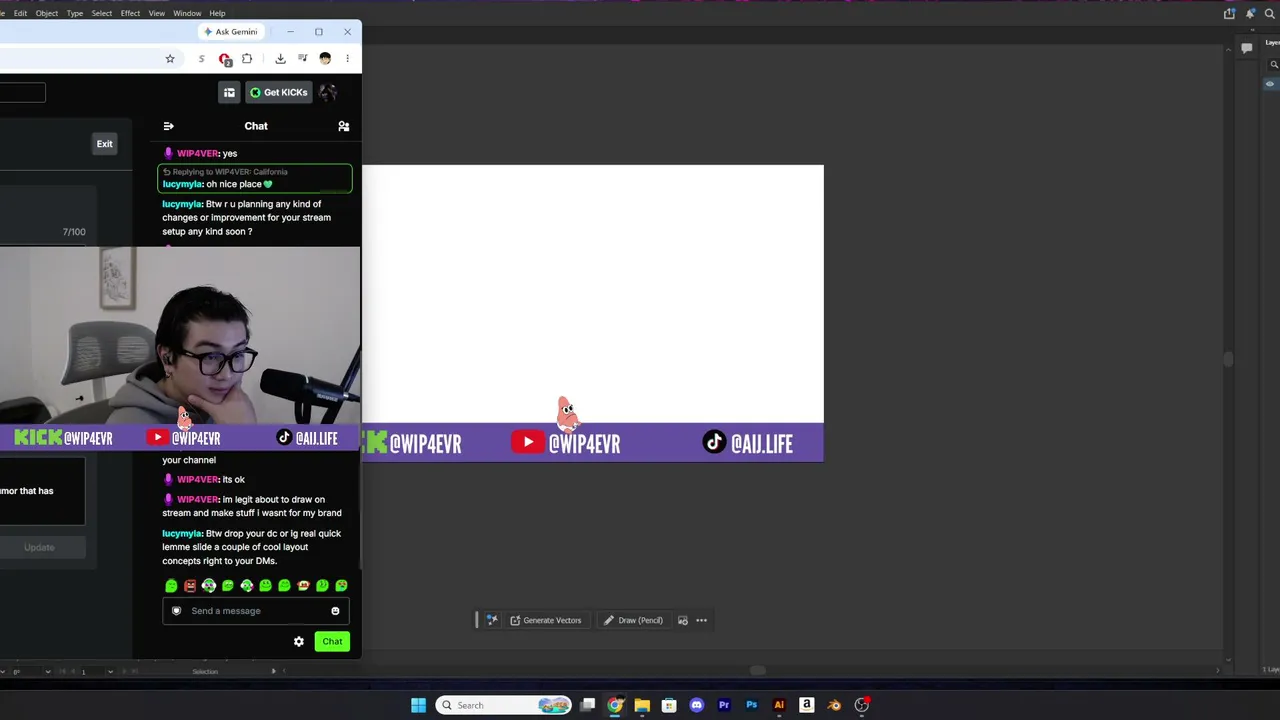1280x720 pixels.
Task: Open the comments panel icon in Illustrator
Action: tap(1246, 48)
